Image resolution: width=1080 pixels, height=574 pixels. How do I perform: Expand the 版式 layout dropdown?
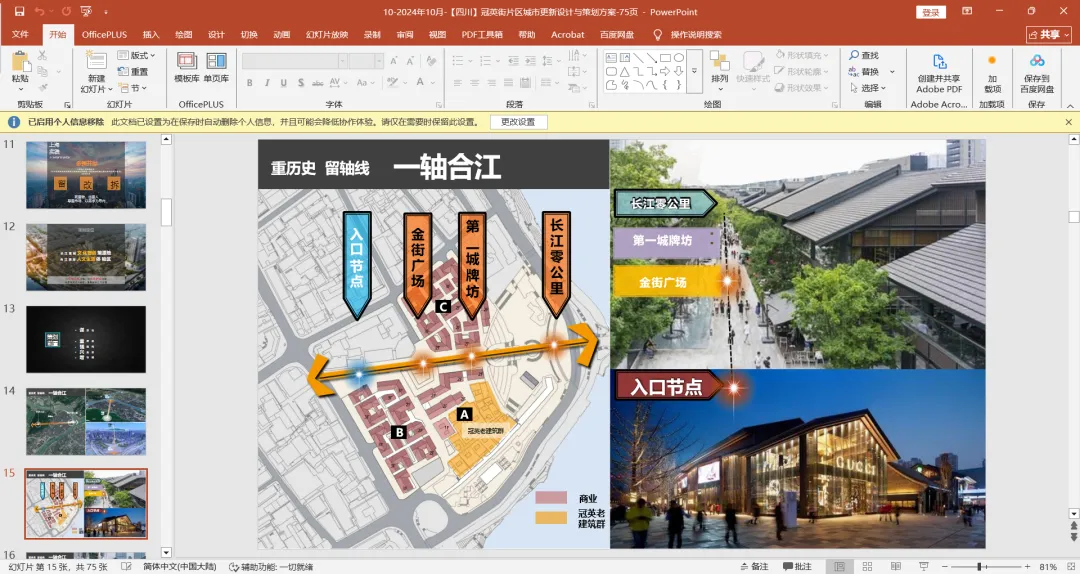(x=136, y=55)
